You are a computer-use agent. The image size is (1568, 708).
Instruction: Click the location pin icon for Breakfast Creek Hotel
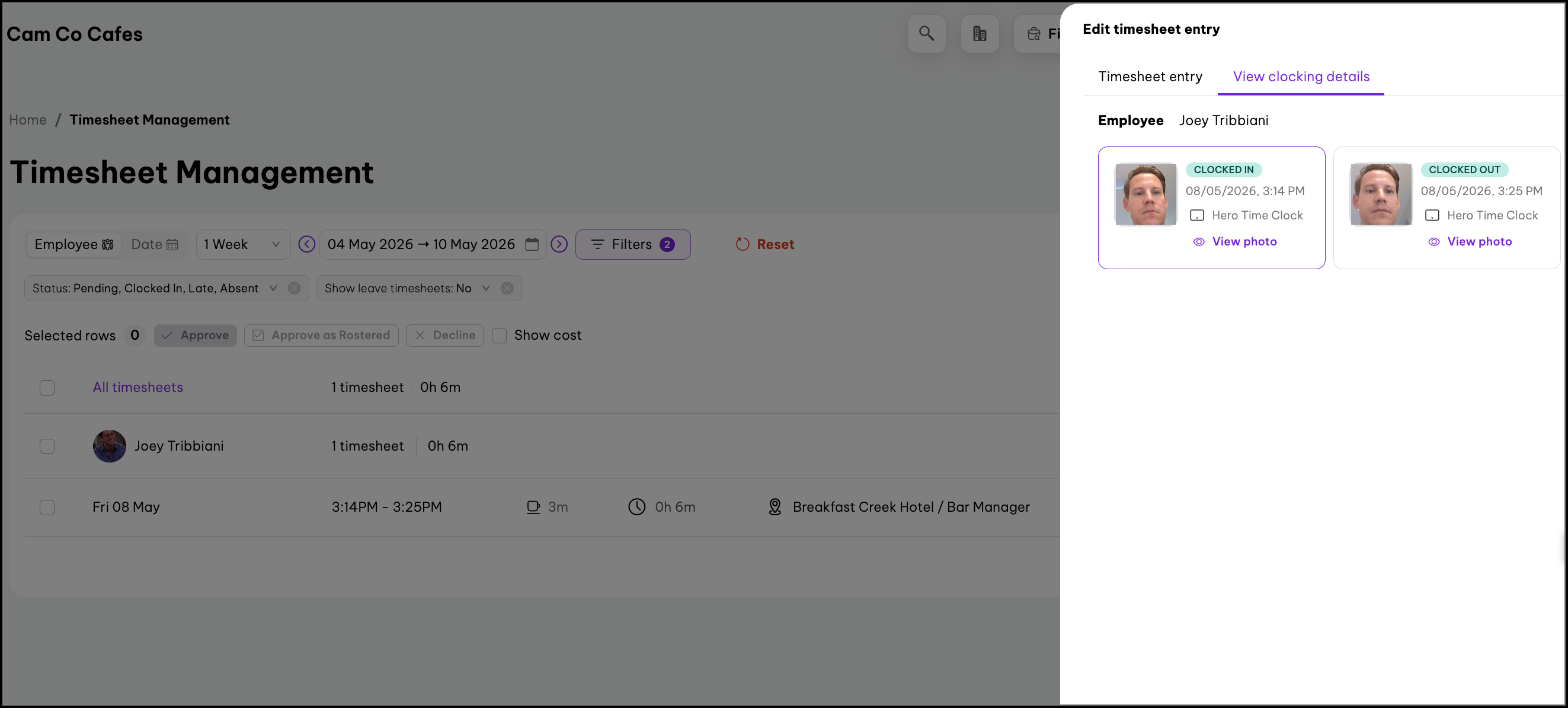click(x=775, y=507)
